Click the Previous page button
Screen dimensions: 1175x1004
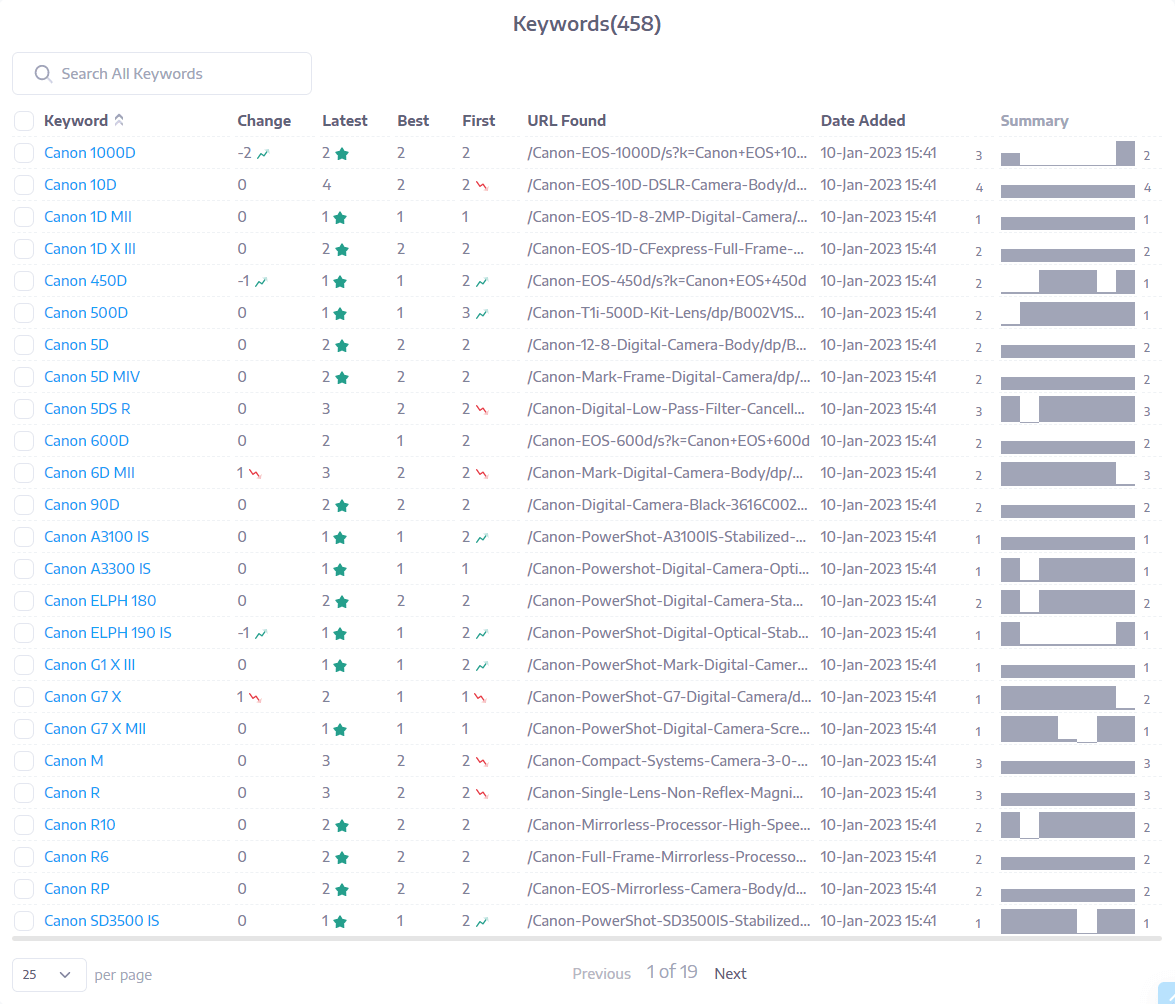(601, 973)
